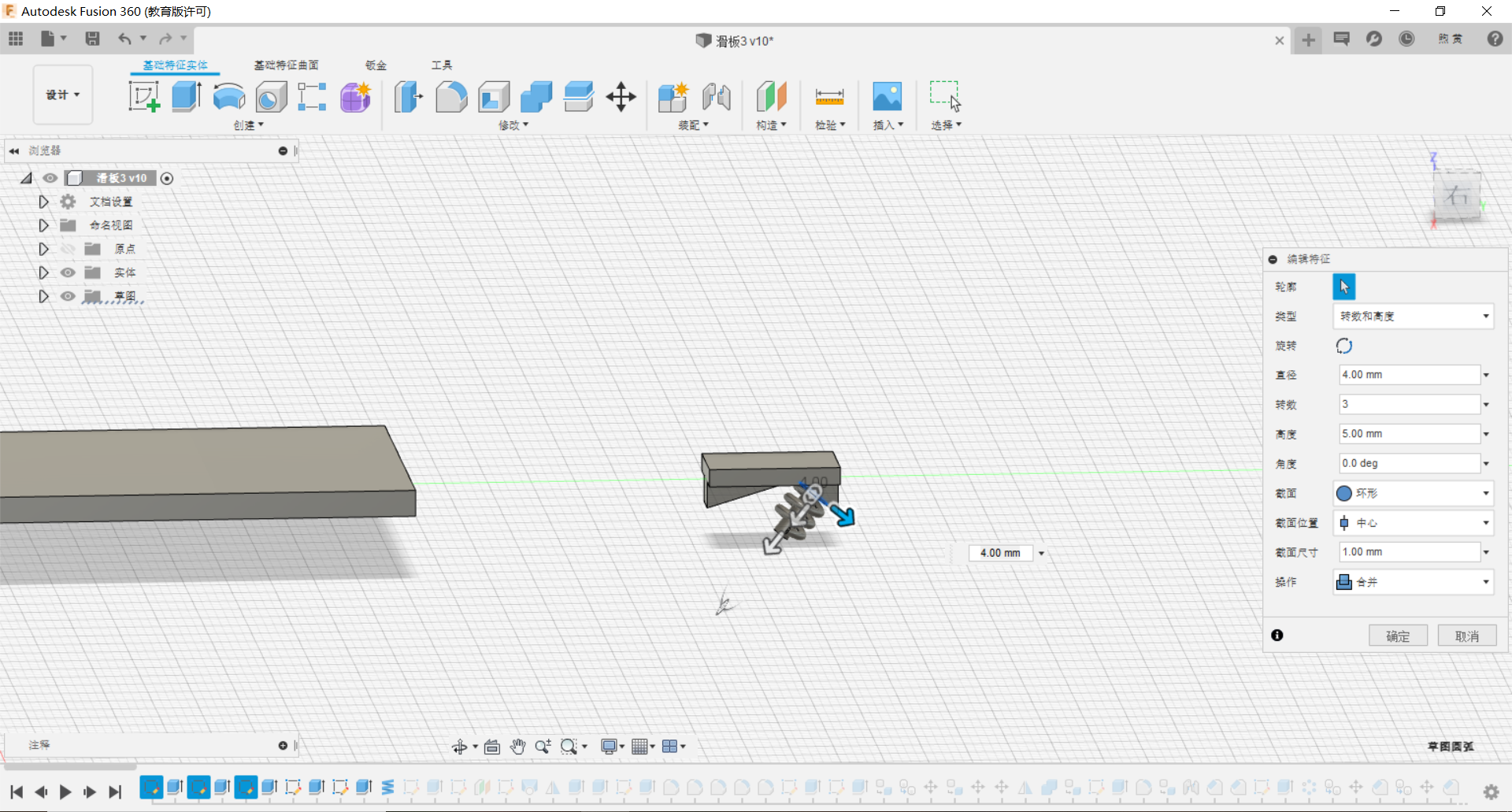
Task: Open the Operation dropdown
Action: tap(1414, 582)
